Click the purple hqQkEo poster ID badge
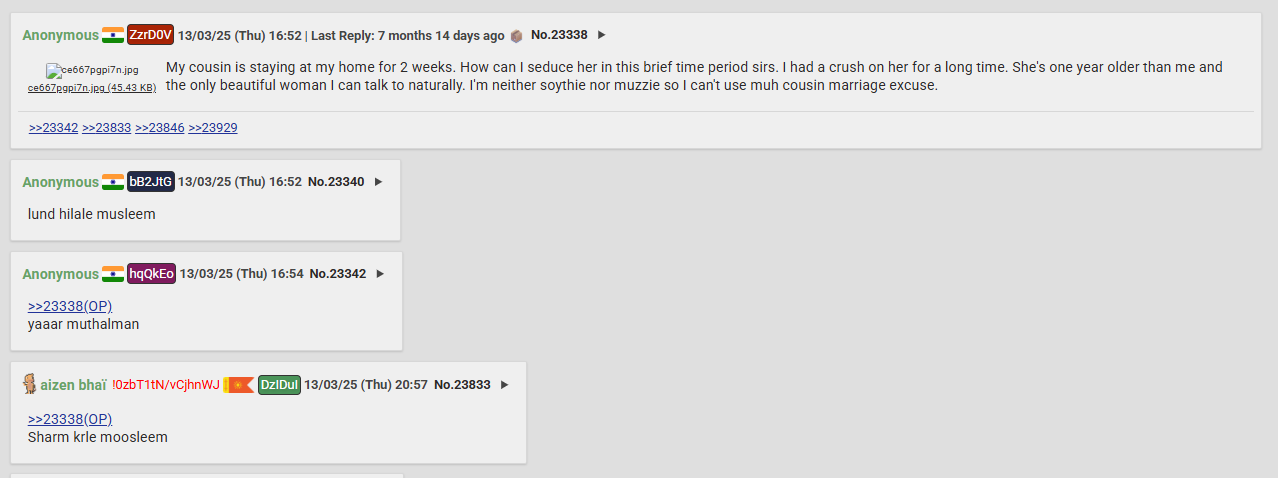This screenshot has width=1278, height=478. pos(151,274)
